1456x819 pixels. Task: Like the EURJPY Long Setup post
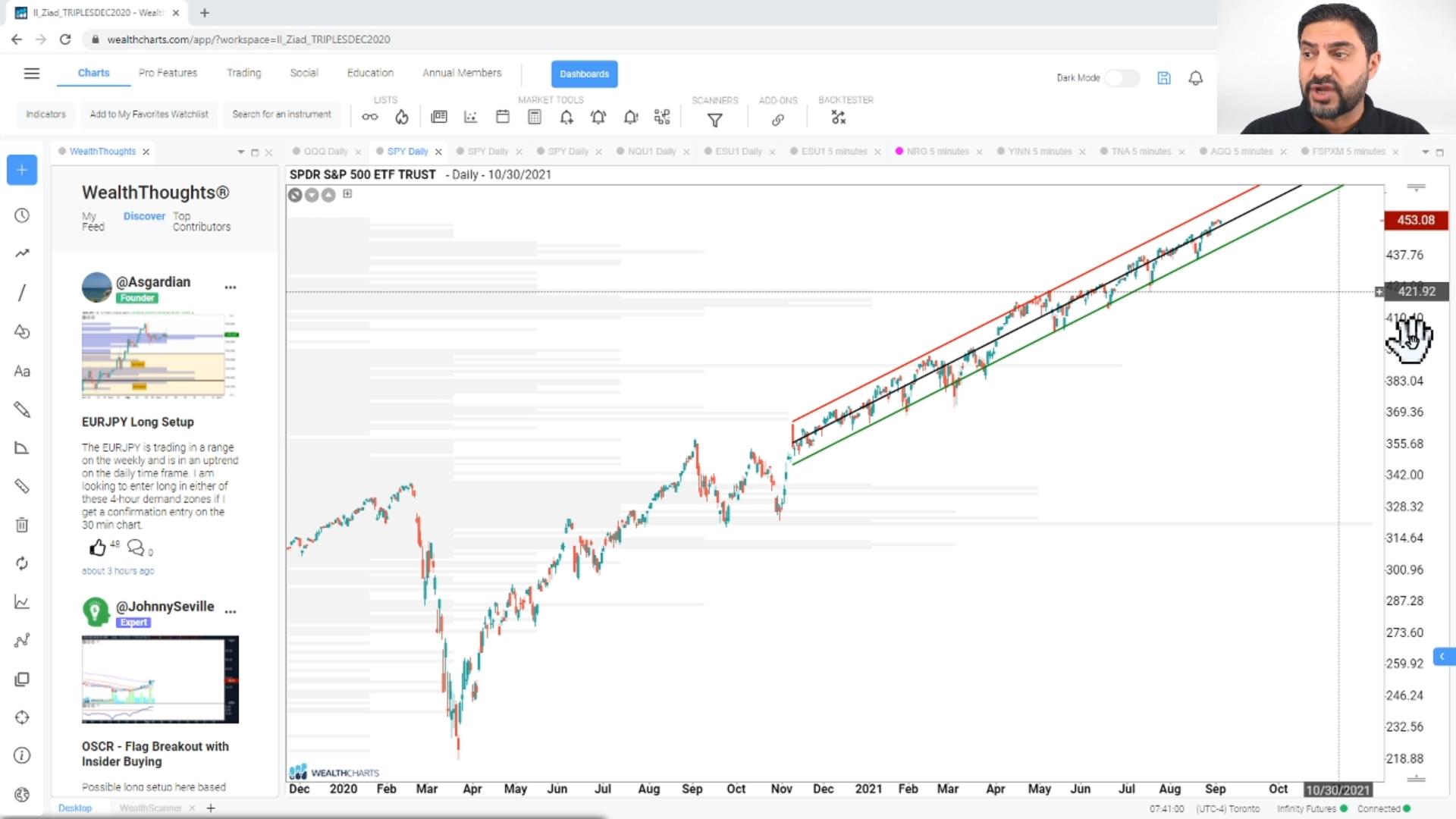pyautogui.click(x=98, y=548)
